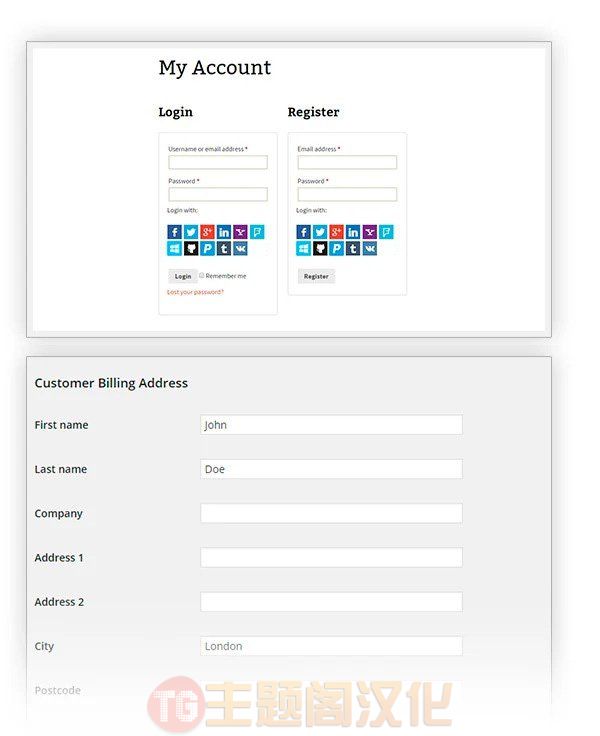600x736 pixels.
Task: Click the Register button
Action: 316,276
